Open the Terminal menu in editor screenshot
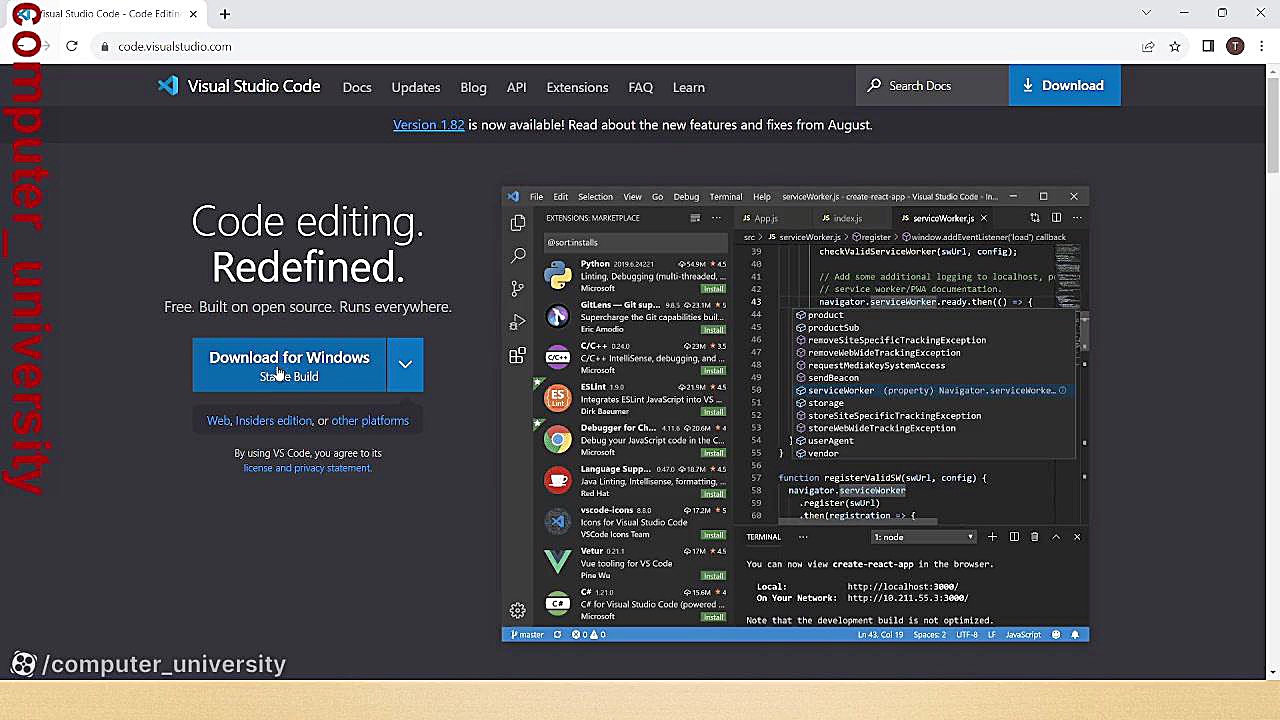 pyautogui.click(x=725, y=197)
